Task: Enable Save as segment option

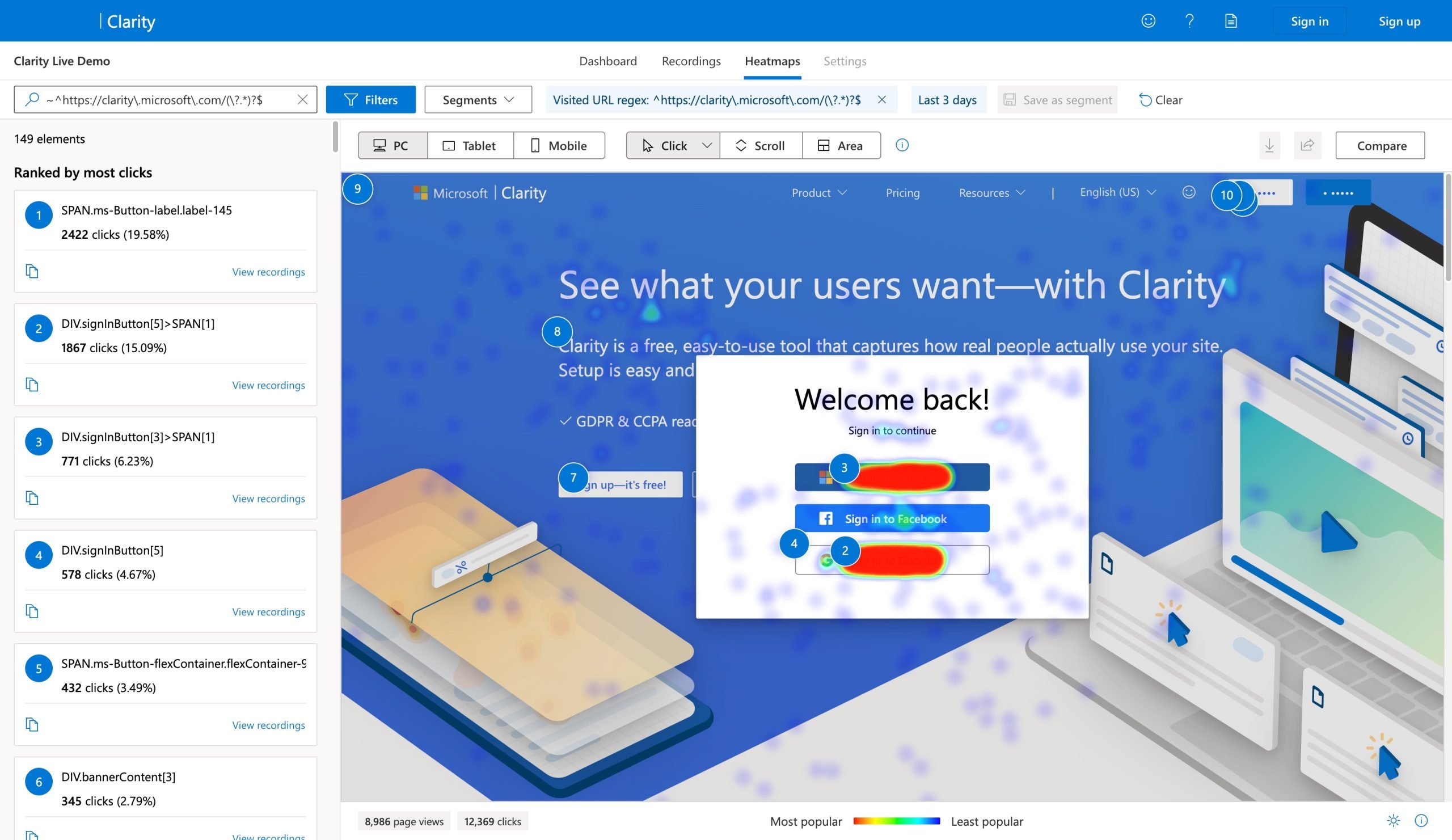Action: [1057, 99]
